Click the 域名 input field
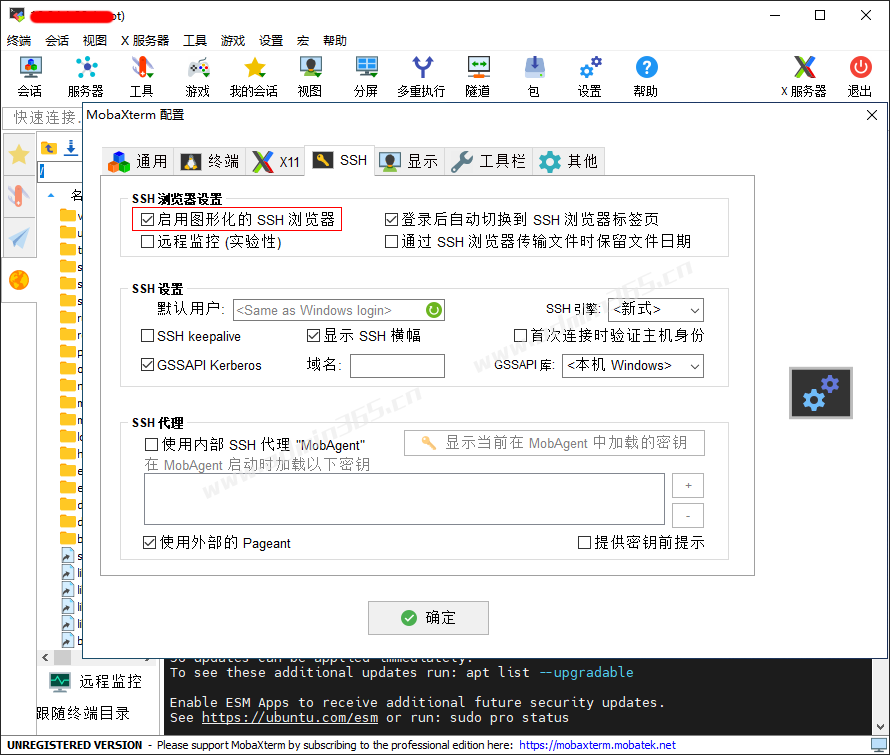Image resolution: width=890 pixels, height=755 pixels. pyautogui.click(x=397, y=366)
